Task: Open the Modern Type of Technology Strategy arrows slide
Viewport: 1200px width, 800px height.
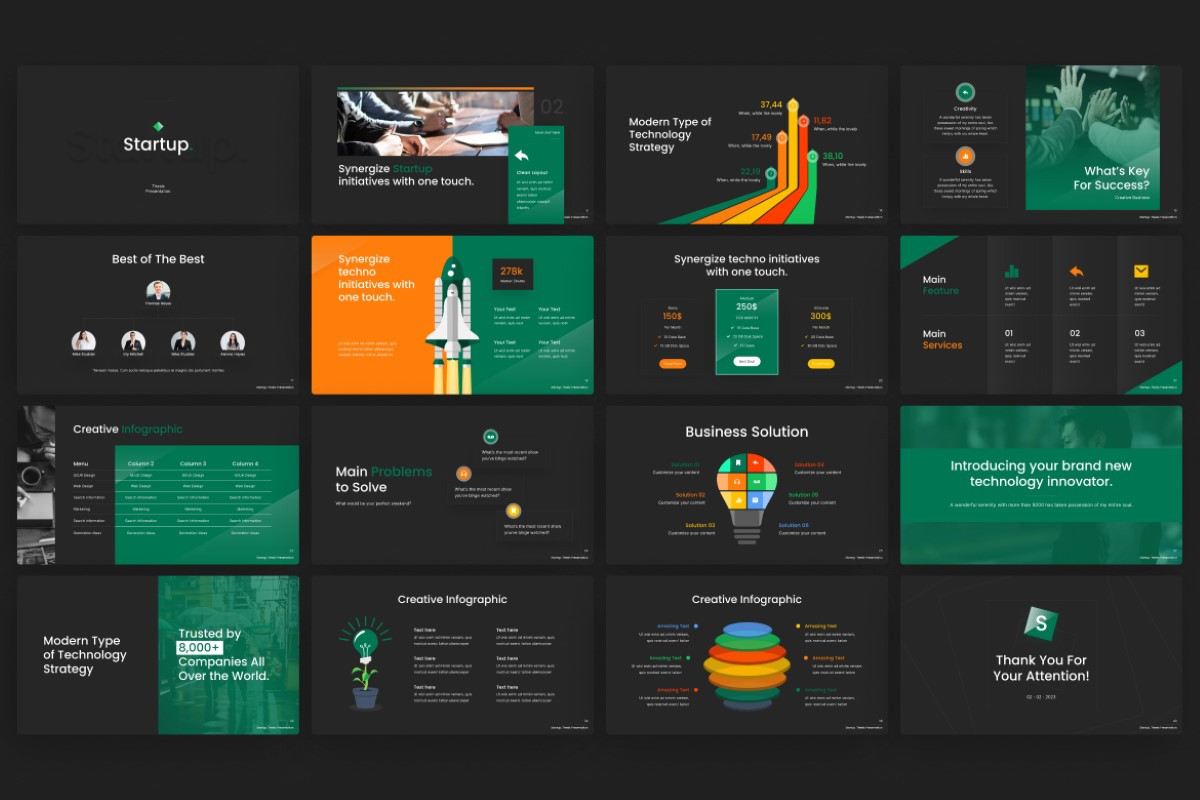Action: pyautogui.click(x=746, y=145)
